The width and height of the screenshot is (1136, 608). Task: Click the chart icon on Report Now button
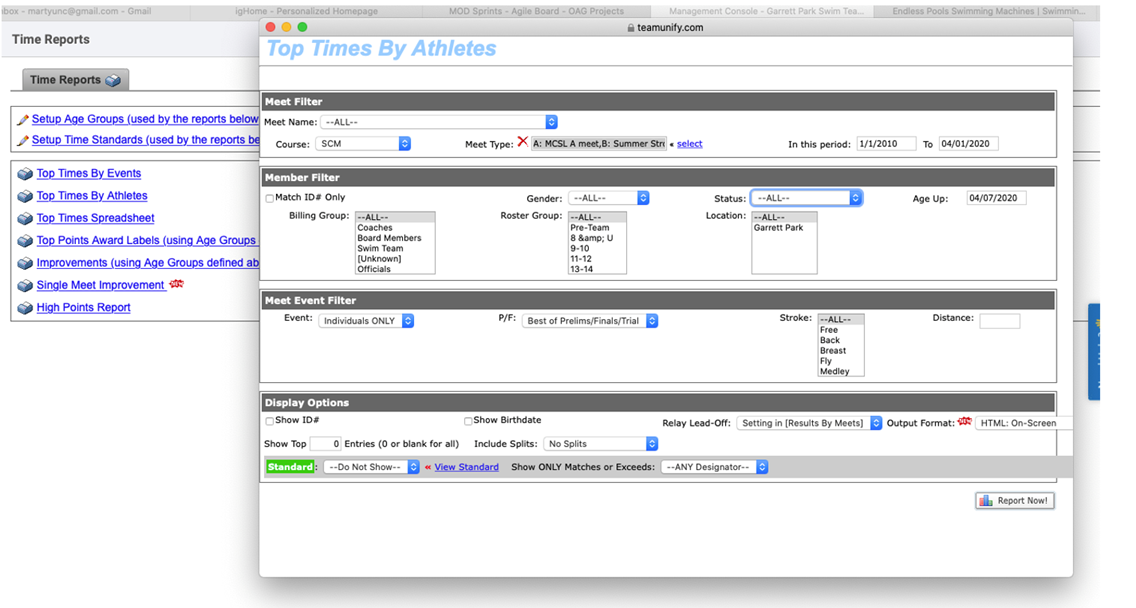986,501
